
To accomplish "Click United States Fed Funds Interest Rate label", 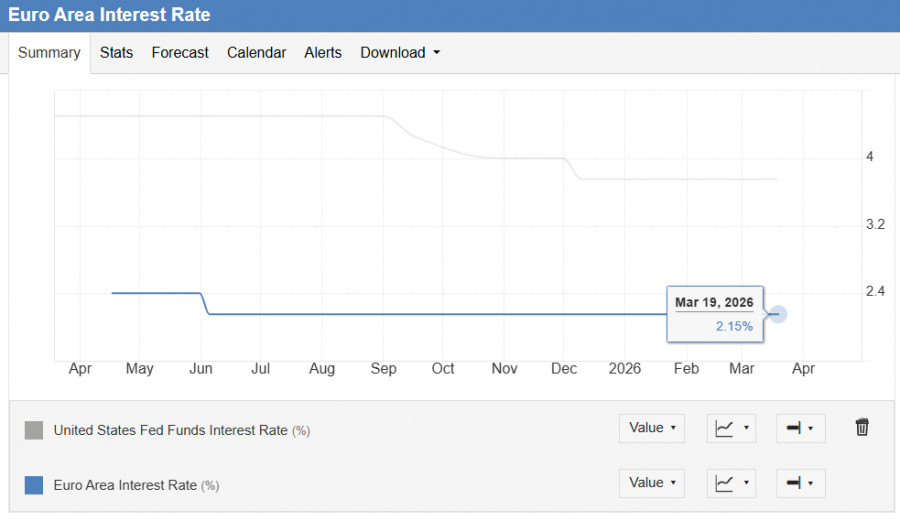I will [x=172, y=430].
